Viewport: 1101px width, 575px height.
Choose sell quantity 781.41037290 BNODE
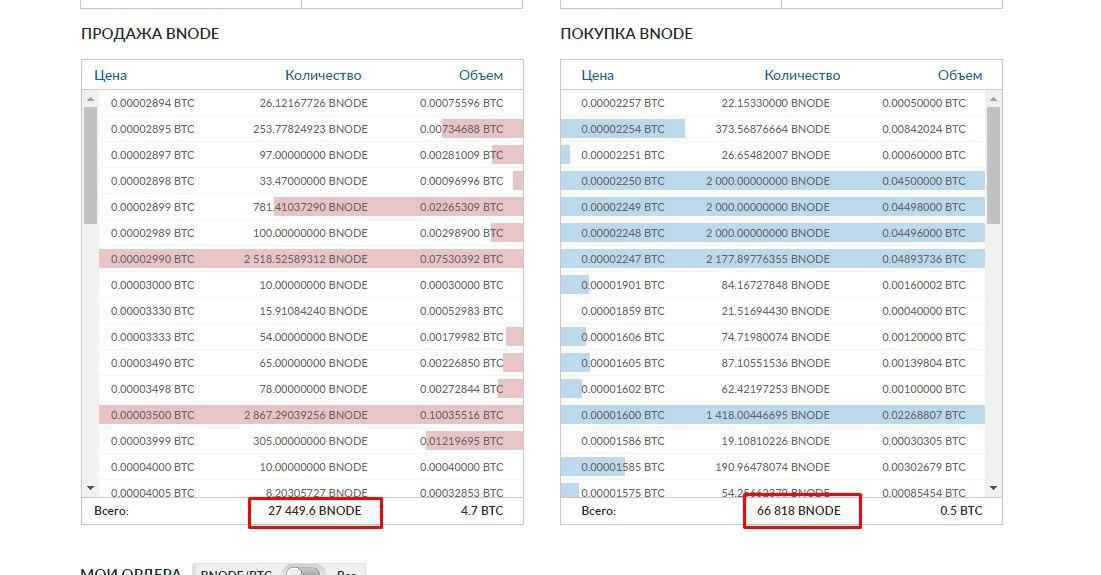click(x=310, y=207)
